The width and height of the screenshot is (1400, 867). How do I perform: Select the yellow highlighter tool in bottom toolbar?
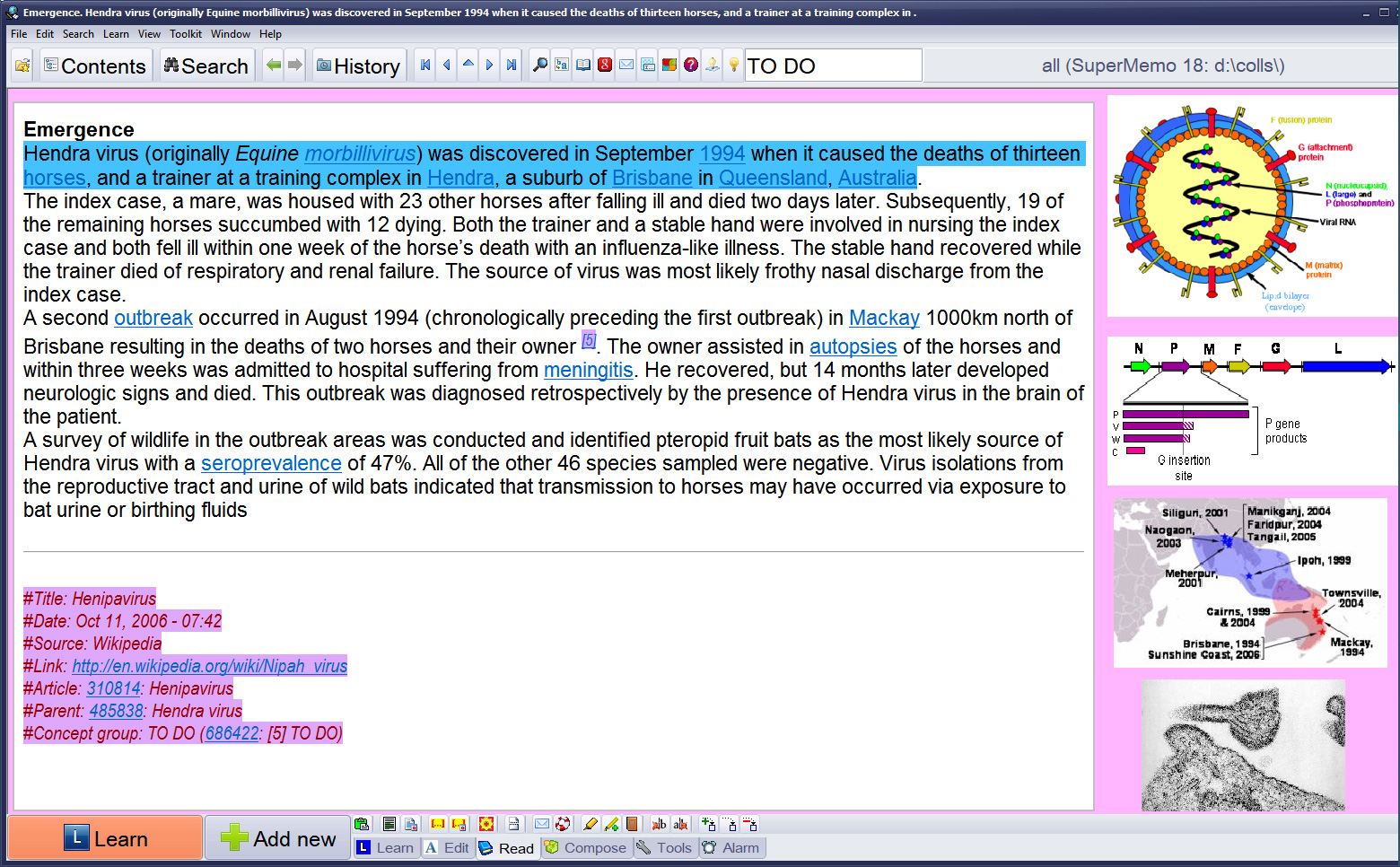(x=590, y=824)
